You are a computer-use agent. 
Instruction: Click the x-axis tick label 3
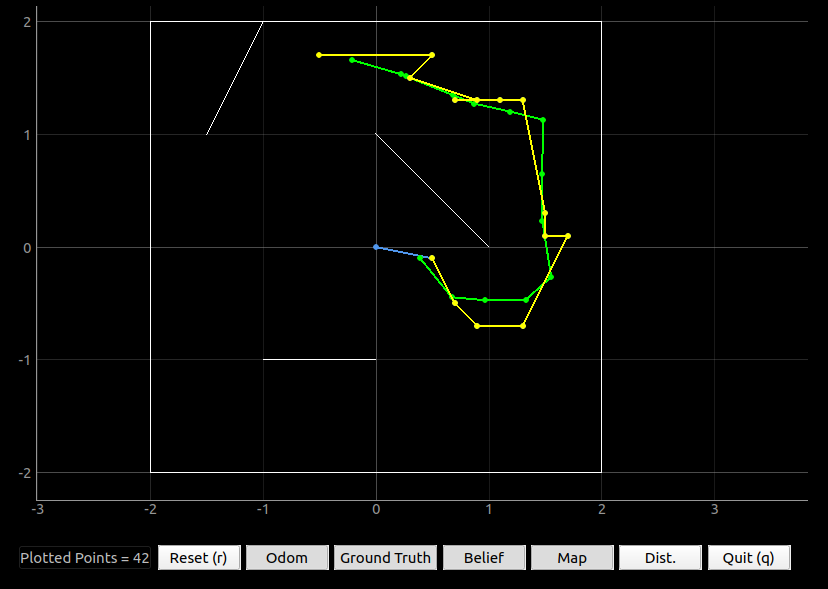714,509
